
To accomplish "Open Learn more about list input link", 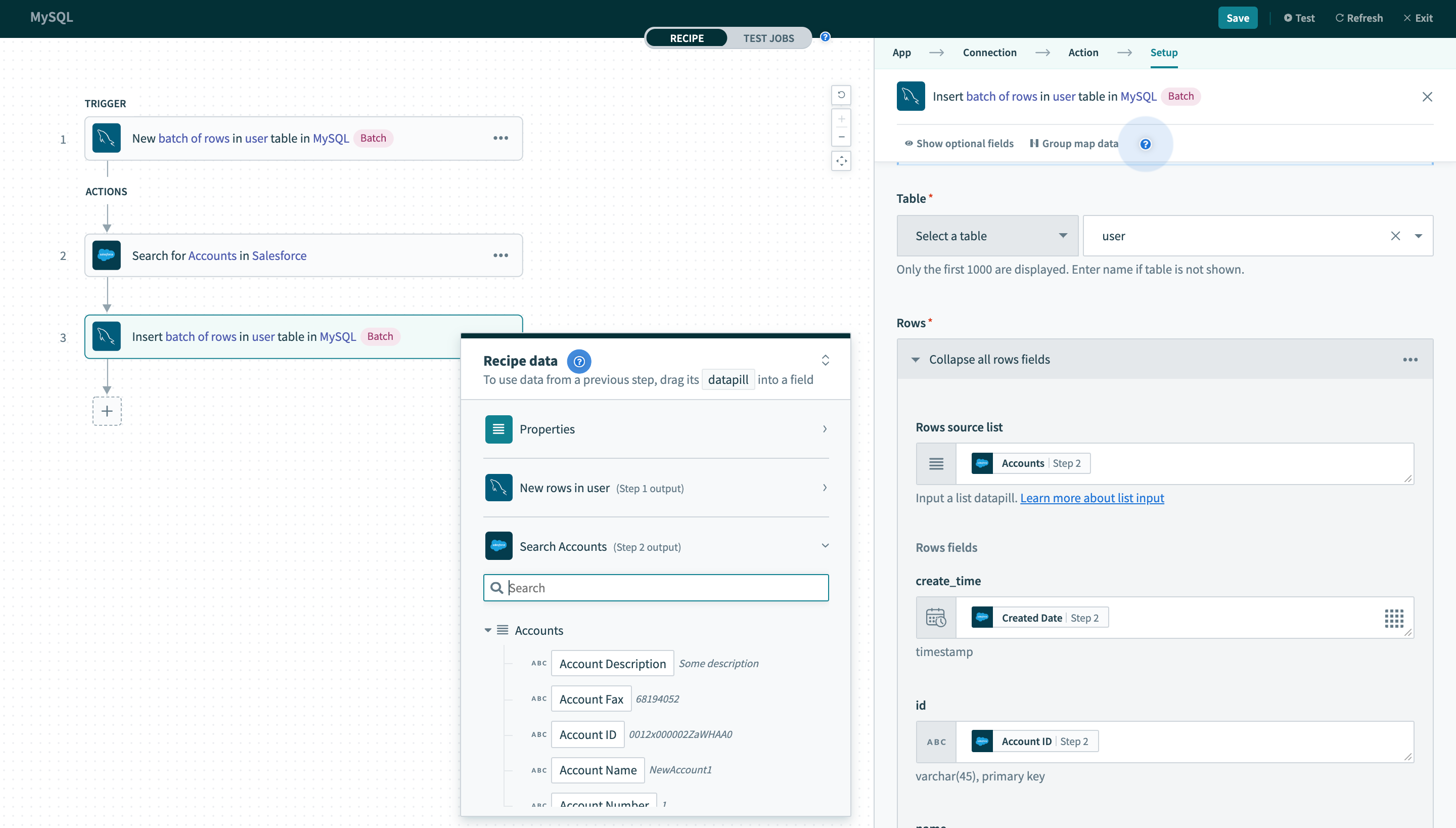I will 1091,498.
